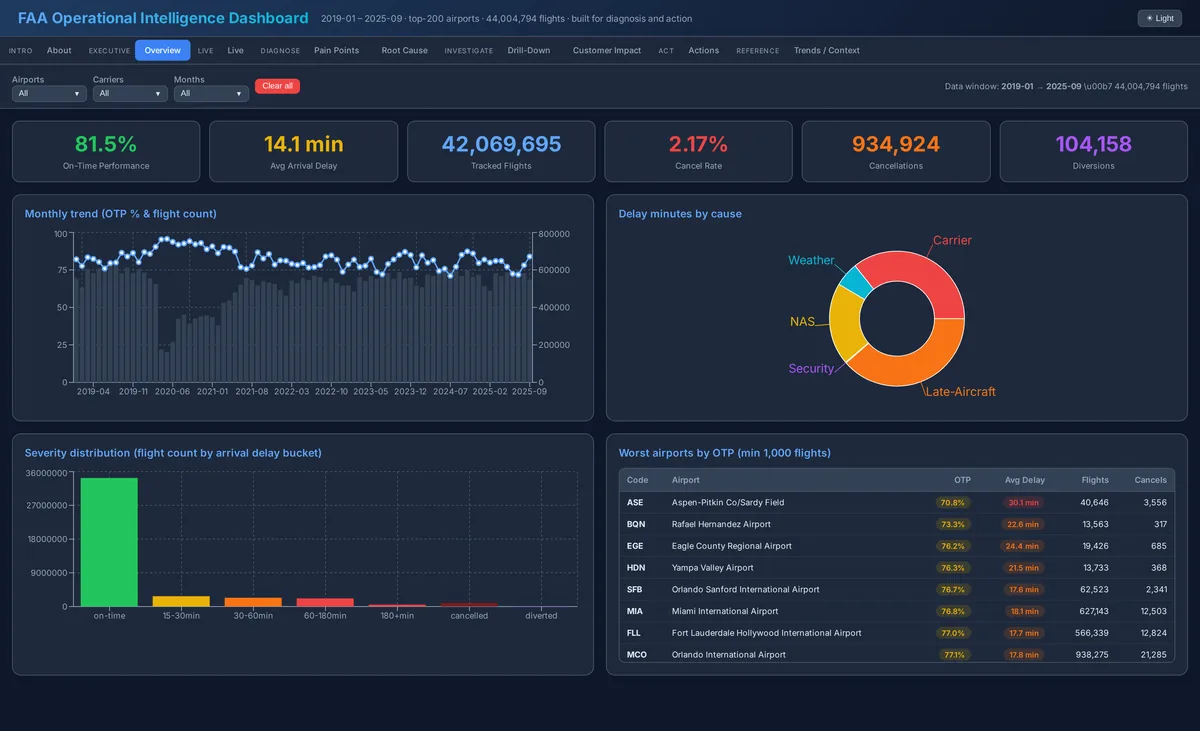Click the Airport column header
This screenshot has width=1200, height=731.
click(x=686, y=480)
